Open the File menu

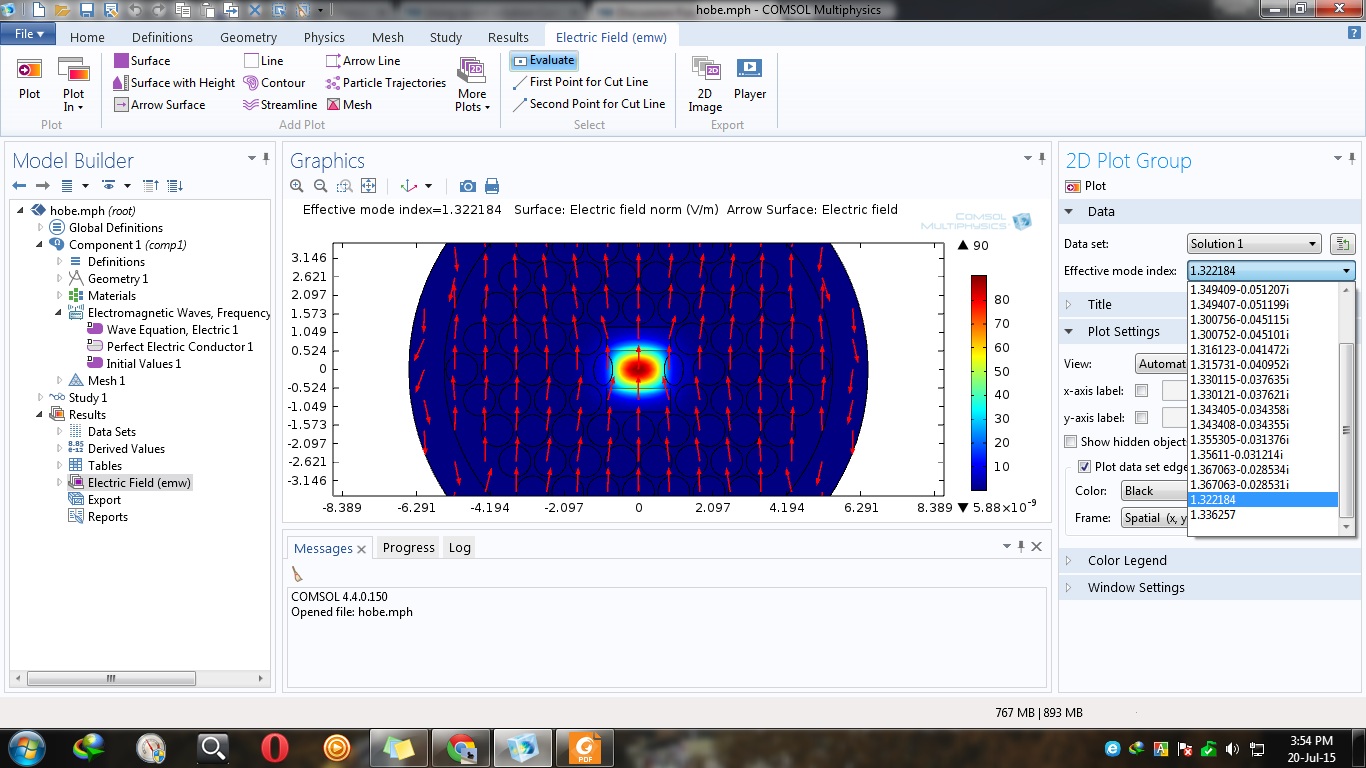pos(29,34)
